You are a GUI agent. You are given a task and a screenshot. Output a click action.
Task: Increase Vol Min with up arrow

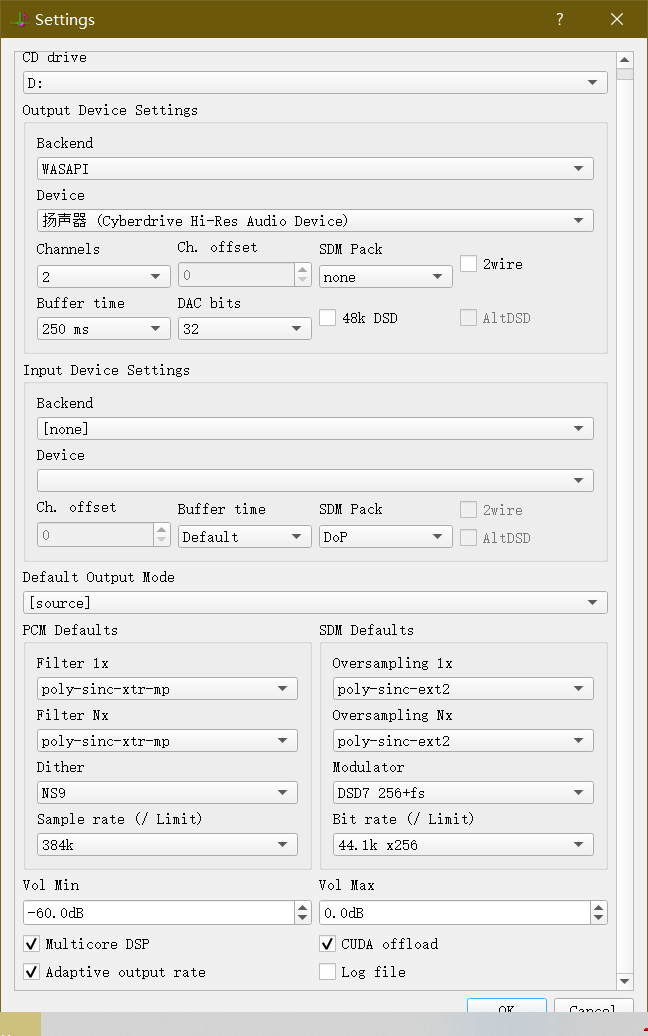[x=303, y=907]
